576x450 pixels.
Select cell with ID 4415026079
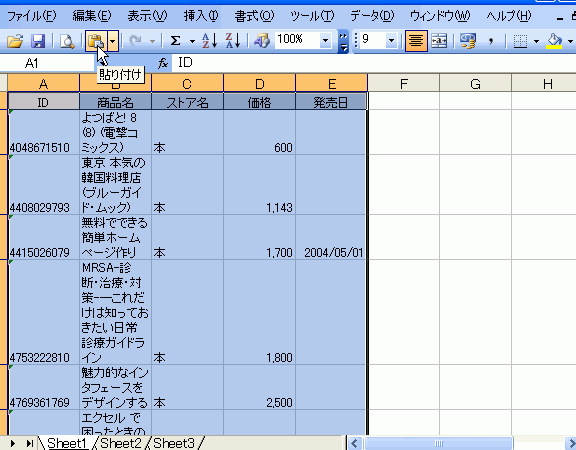tap(43, 237)
